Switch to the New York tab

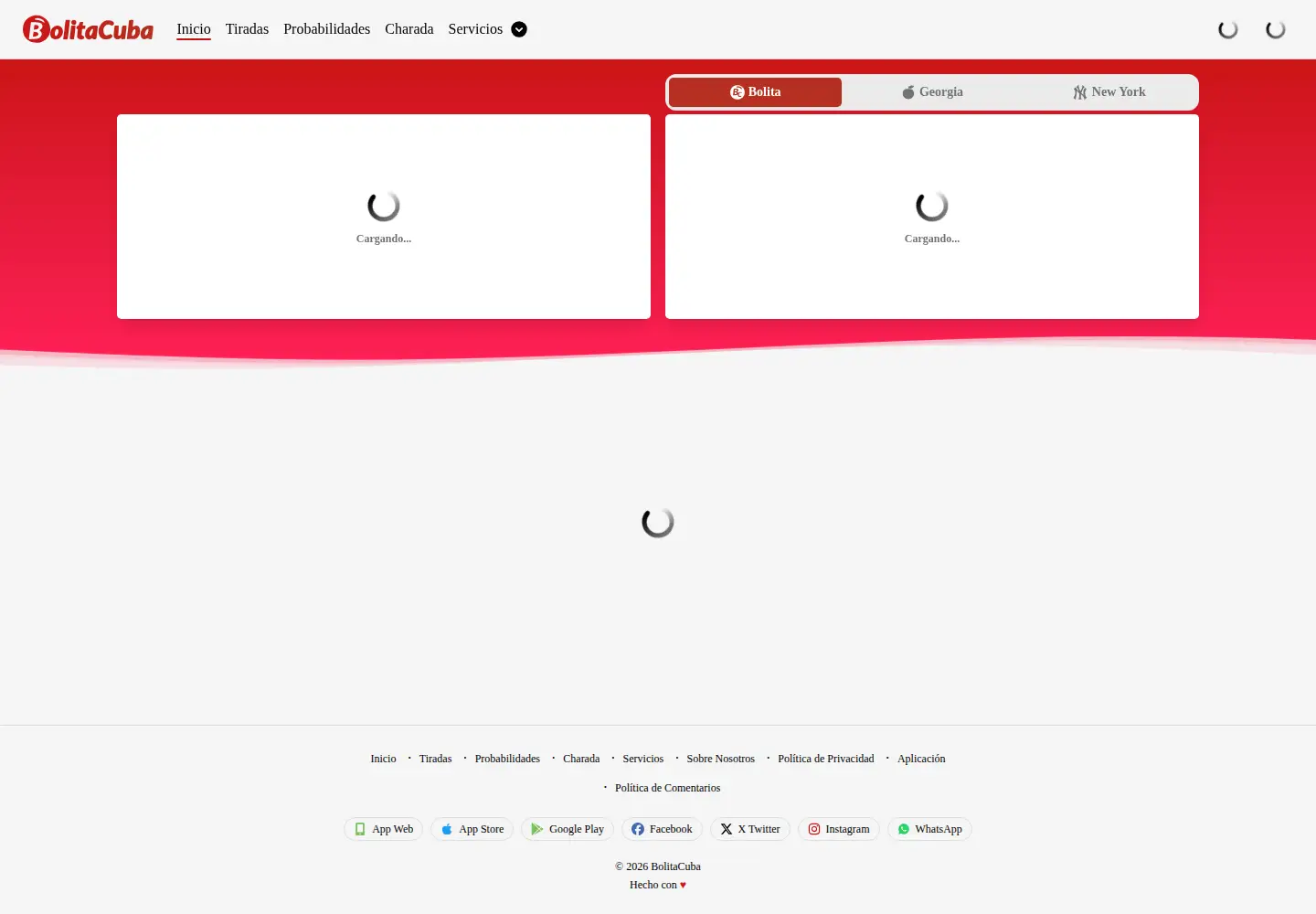pos(1109,92)
